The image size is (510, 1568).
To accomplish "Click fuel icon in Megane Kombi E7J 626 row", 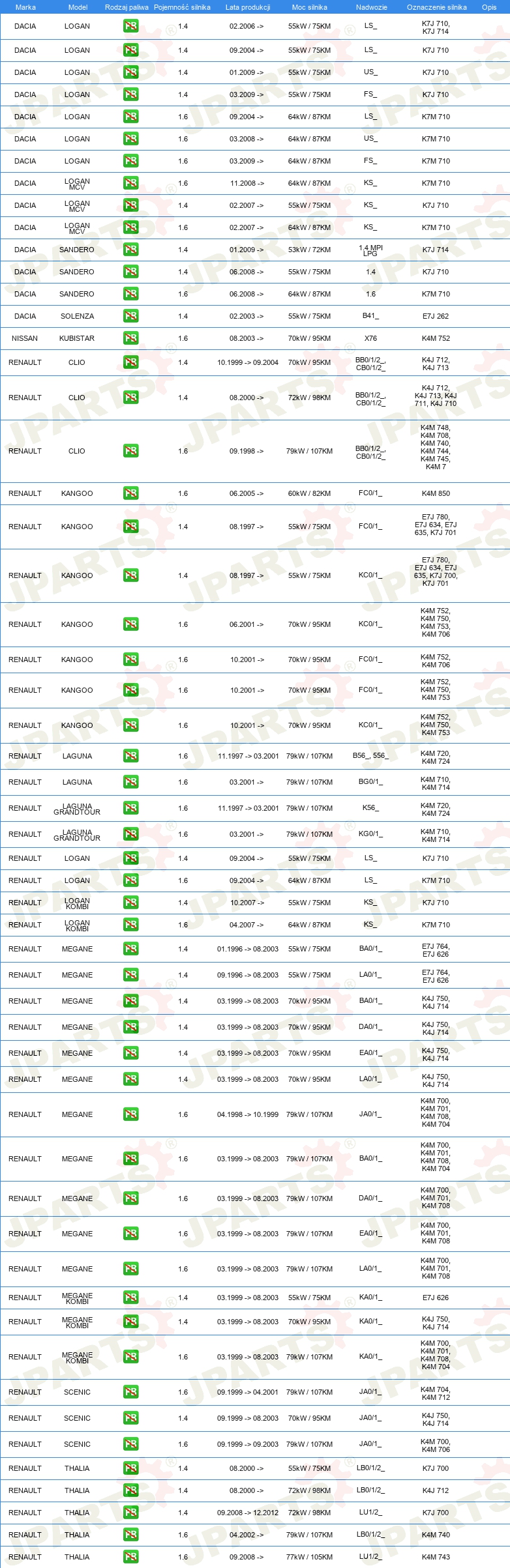I will click(130, 1298).
